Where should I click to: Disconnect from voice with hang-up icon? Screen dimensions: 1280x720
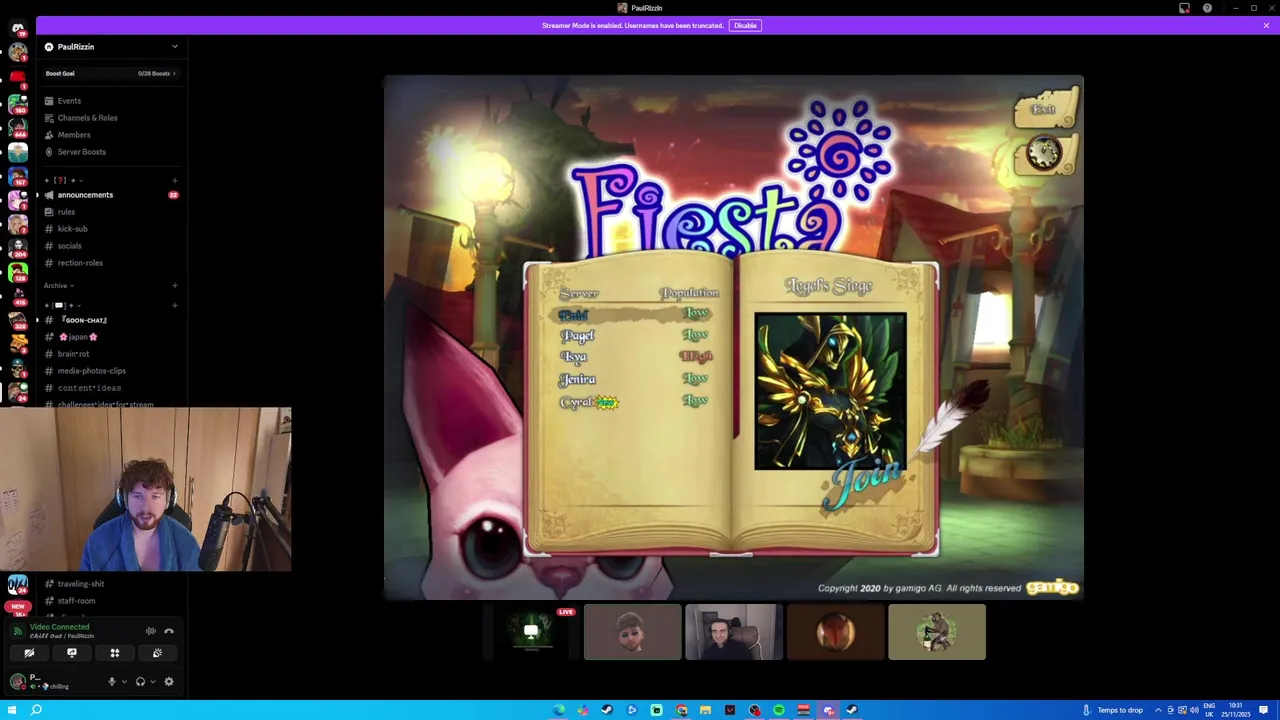point(169,631)
